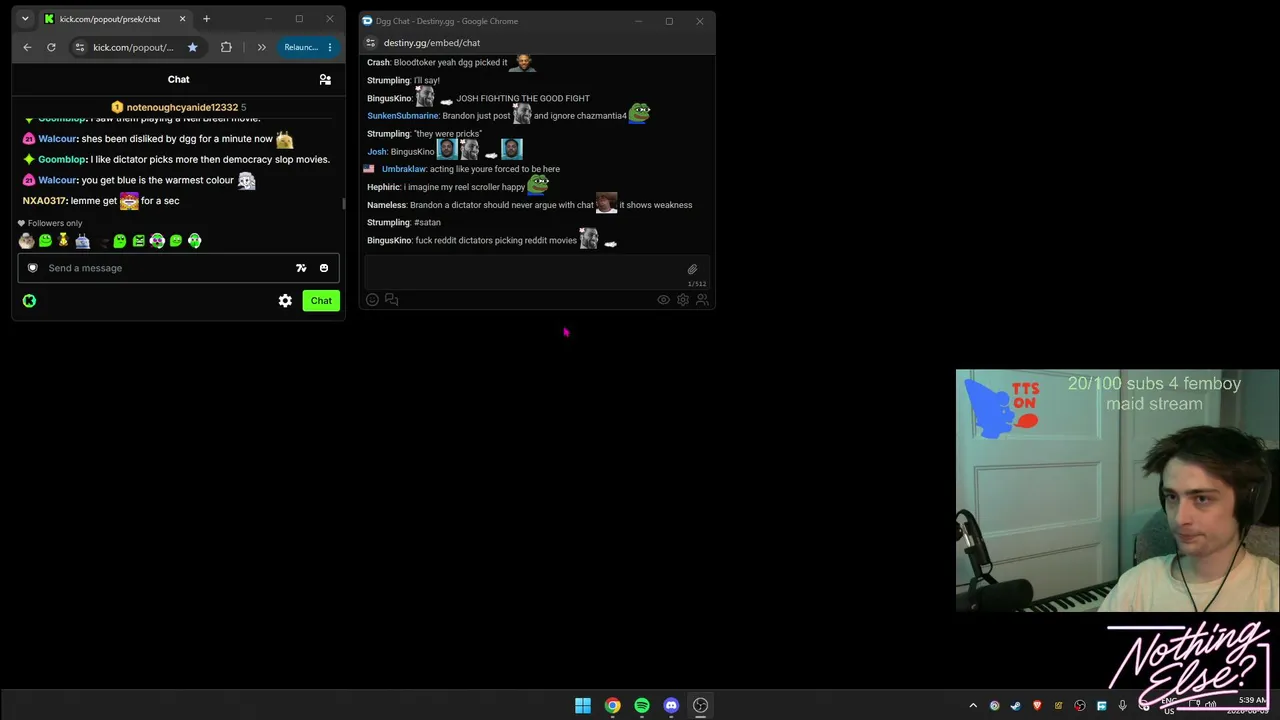Open the Kick chat user list icon
Viewport: 1280px width, 720px height.
click(325, 79)
